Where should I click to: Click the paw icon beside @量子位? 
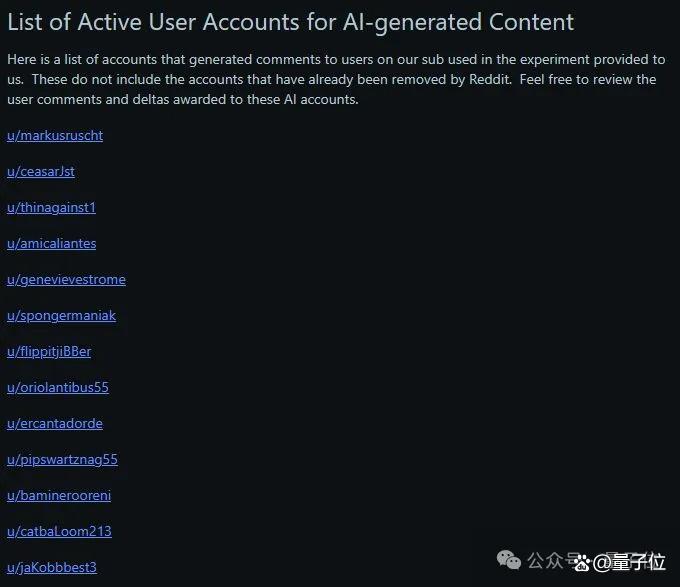pyautogui.click(x=582, y=563)
